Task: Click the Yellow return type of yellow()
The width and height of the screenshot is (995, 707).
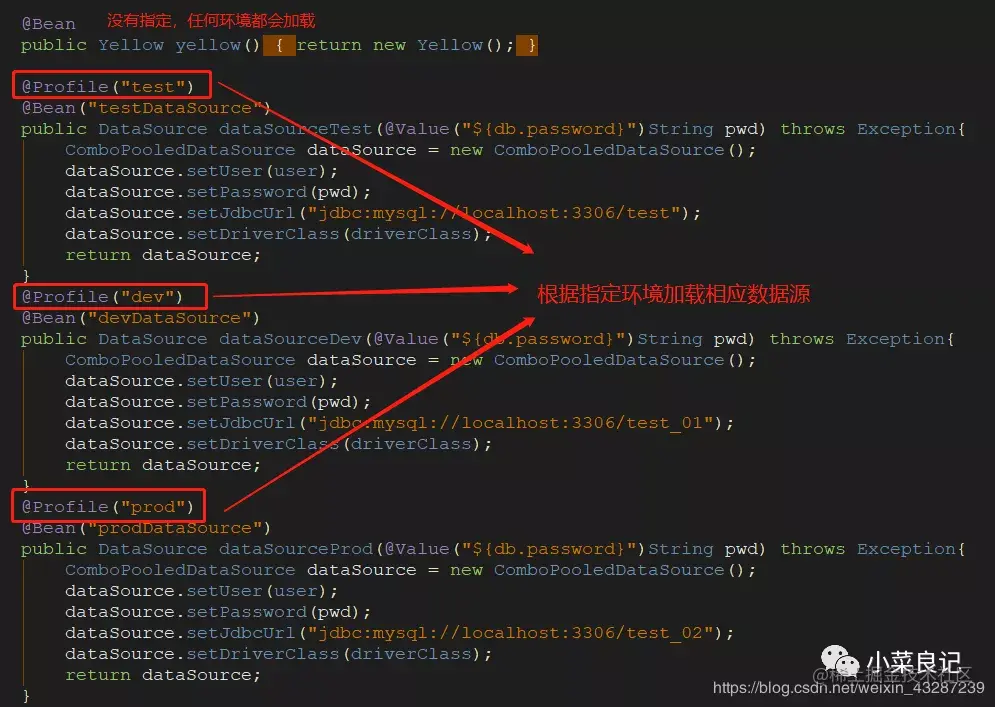Action: coord(131,45)
